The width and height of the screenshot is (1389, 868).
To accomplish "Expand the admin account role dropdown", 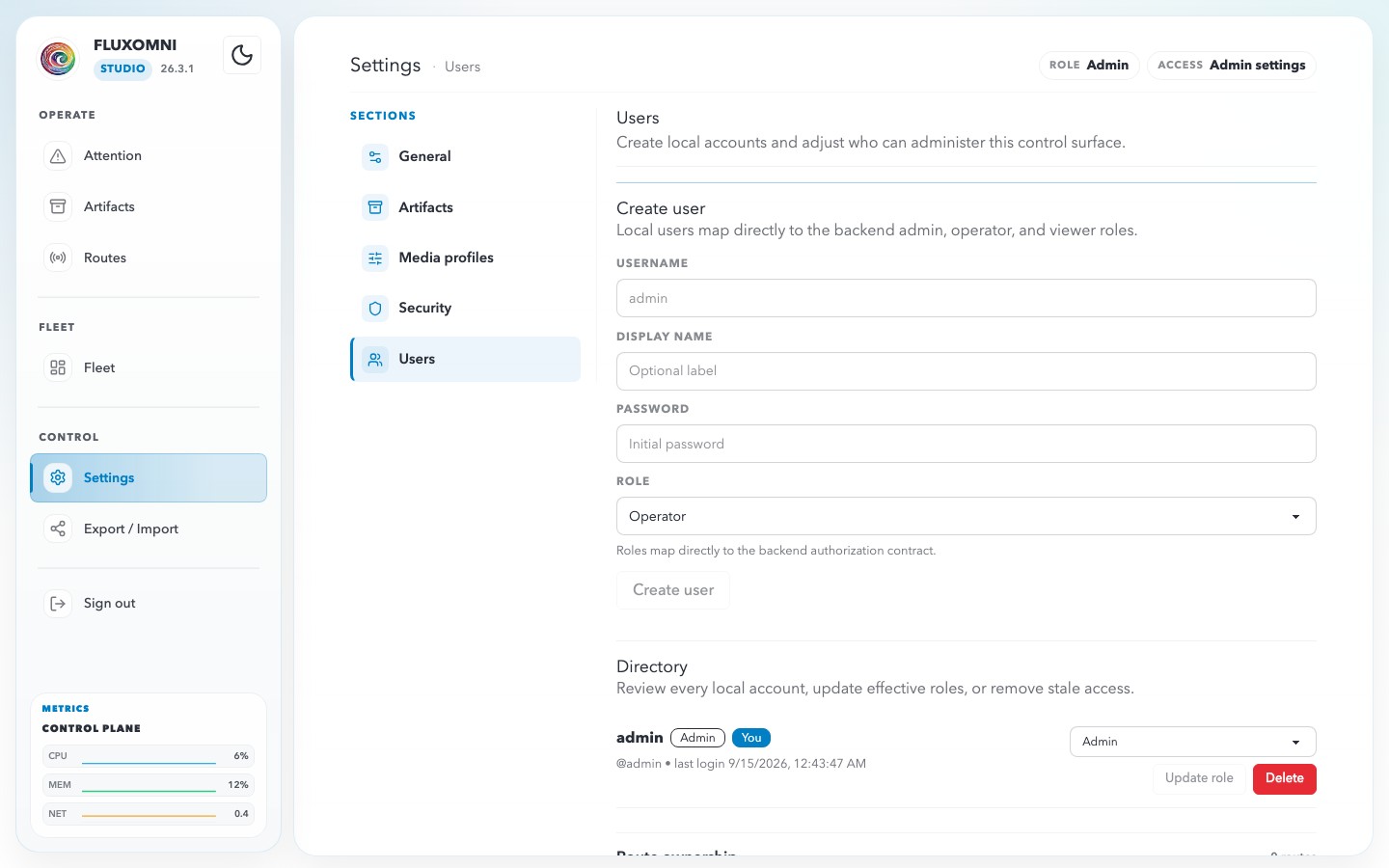I will click(x=1193, y=742).
